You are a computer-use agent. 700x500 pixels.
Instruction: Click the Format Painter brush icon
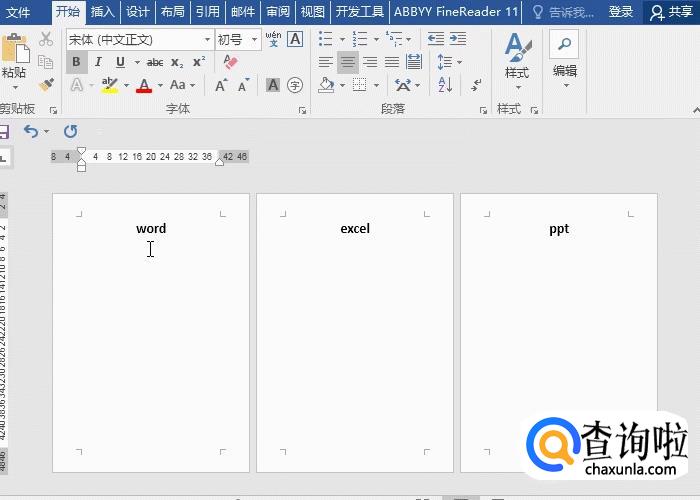[46, 86]
